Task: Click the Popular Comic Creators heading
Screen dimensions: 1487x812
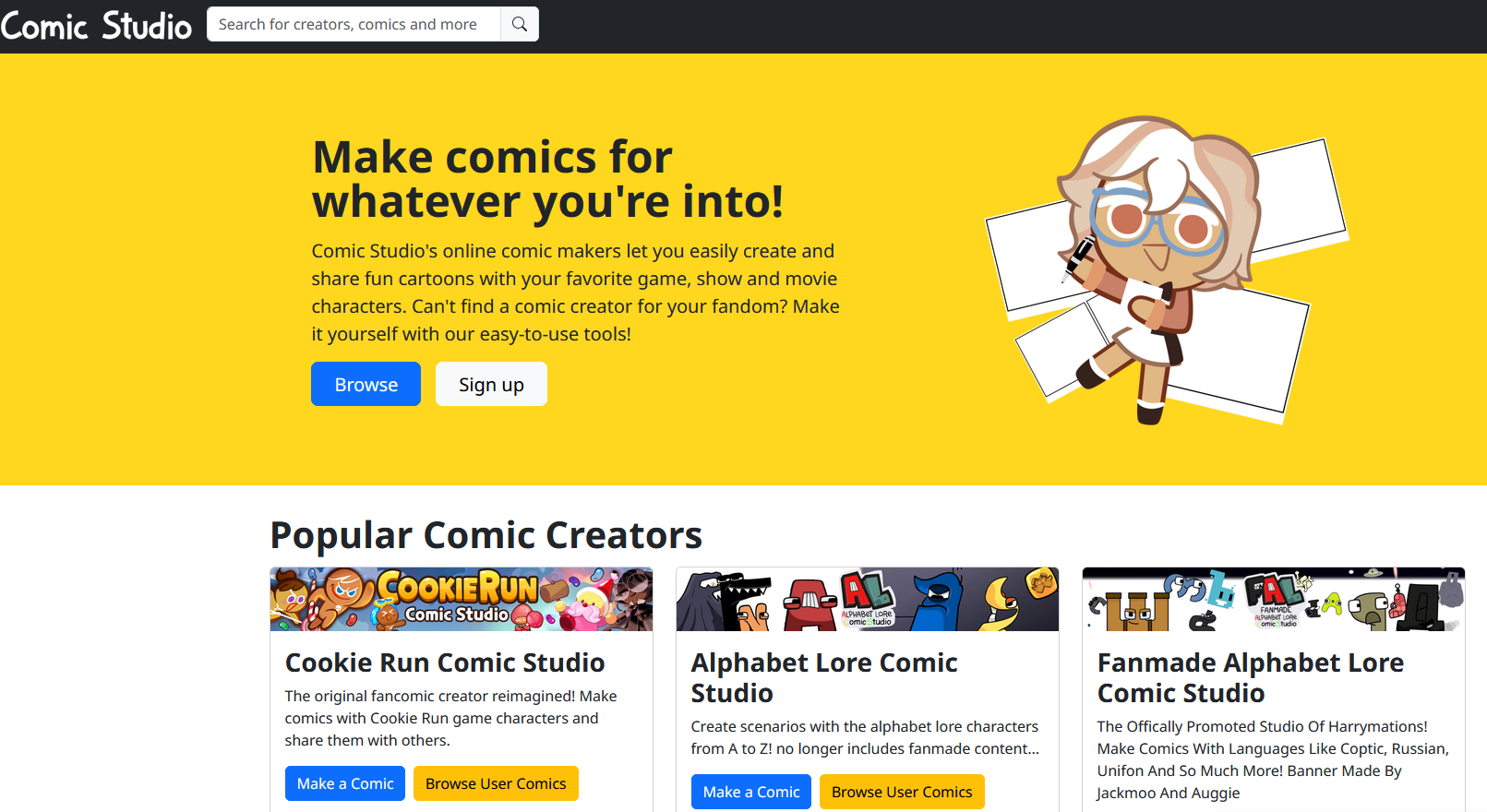Action: click(x=486, y=535)
